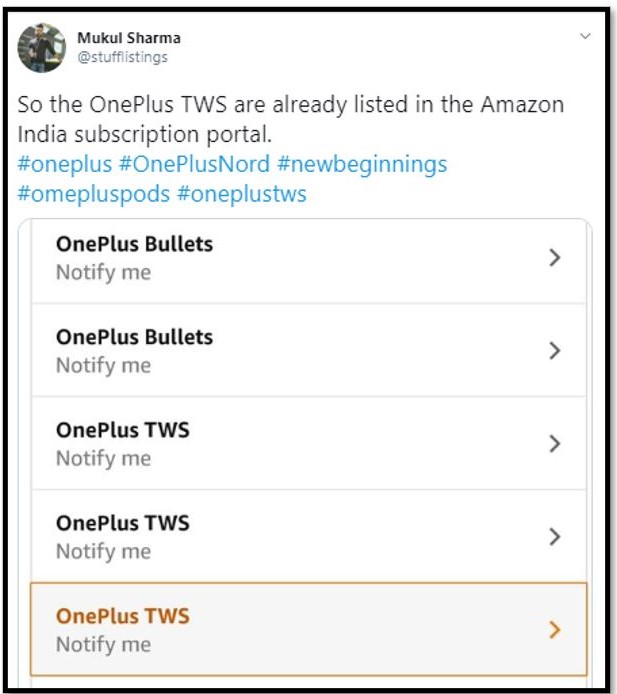This screenshot has width=617, height=694.
Task: Open the tweet options caret menu
Action: pos(586,36)
